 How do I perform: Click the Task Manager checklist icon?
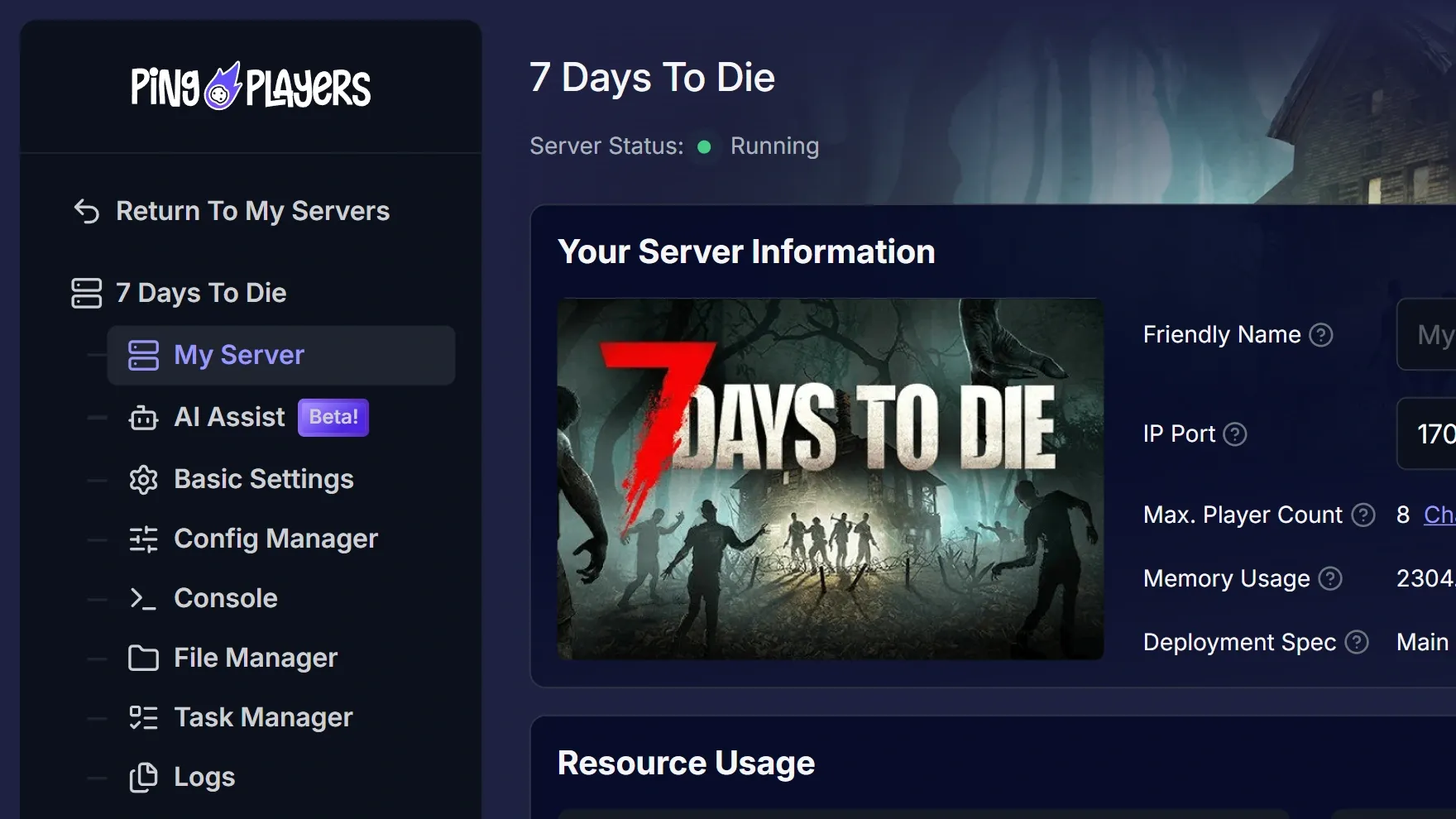click(143, 717)
